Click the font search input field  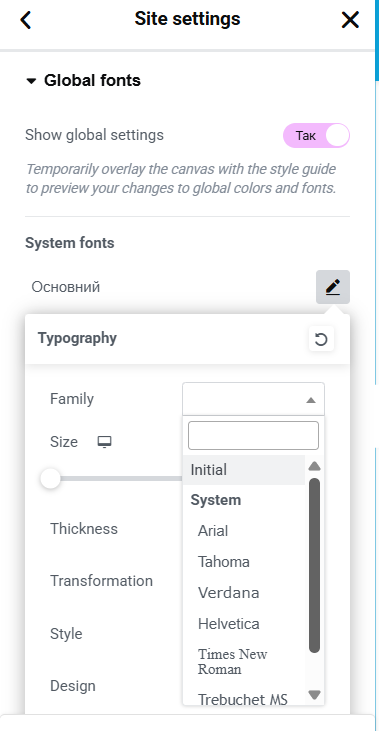[x=253, y=435]
